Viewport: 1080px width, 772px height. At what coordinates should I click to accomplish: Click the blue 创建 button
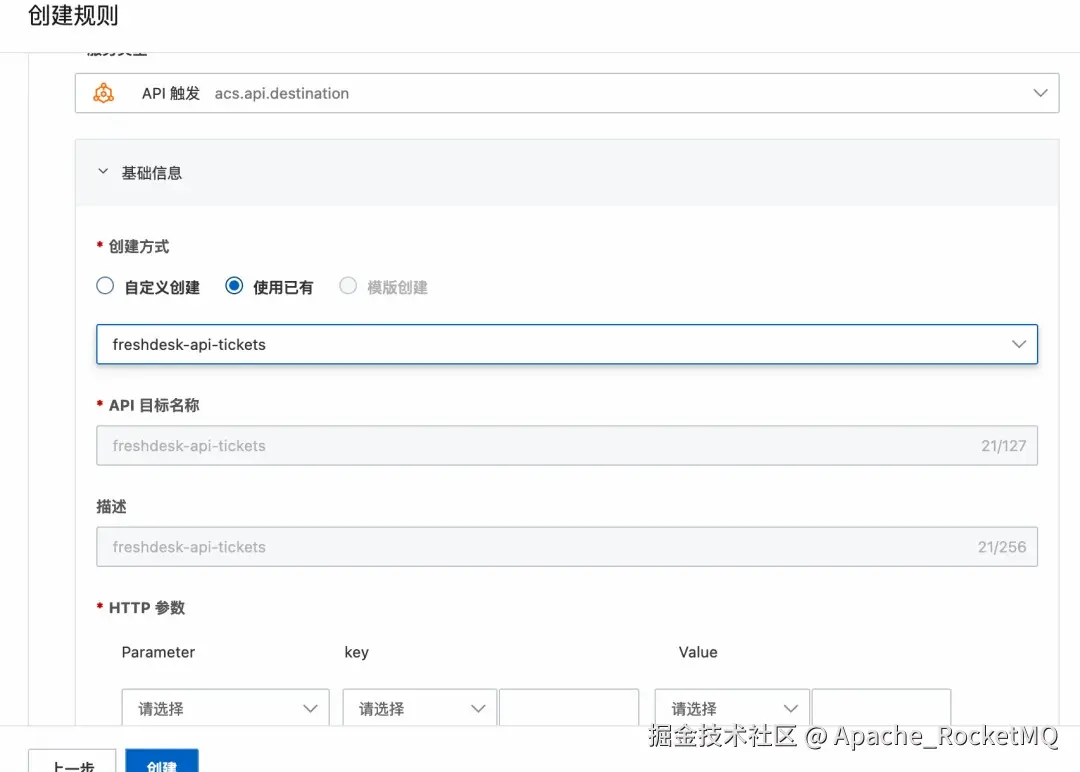click(x=162, y=761)
